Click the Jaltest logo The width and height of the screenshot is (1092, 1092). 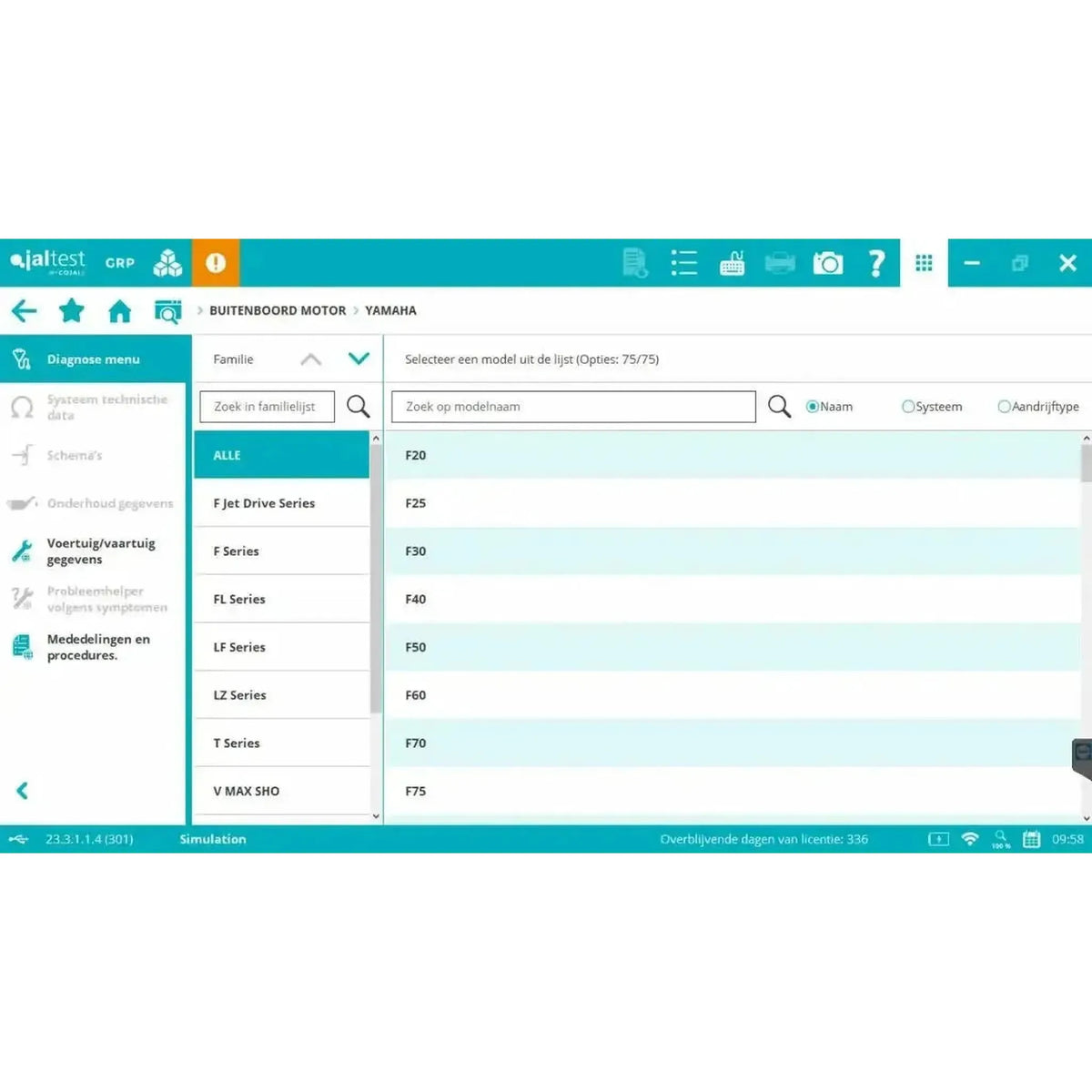pyautogui.click(x=48, y=262)
